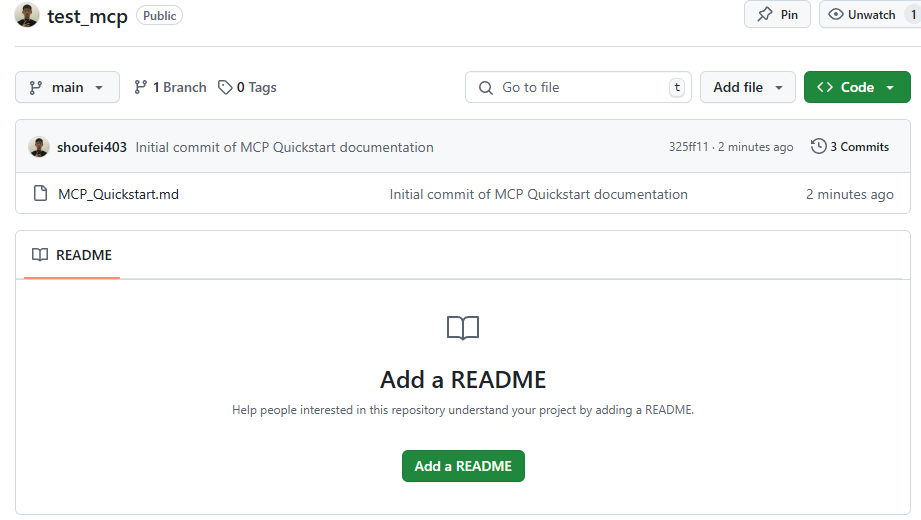Screen dimensions: 921x520
Task: Click the pushpin icon in Pin button
Action: pyautogui.click(x=765, y=15)
